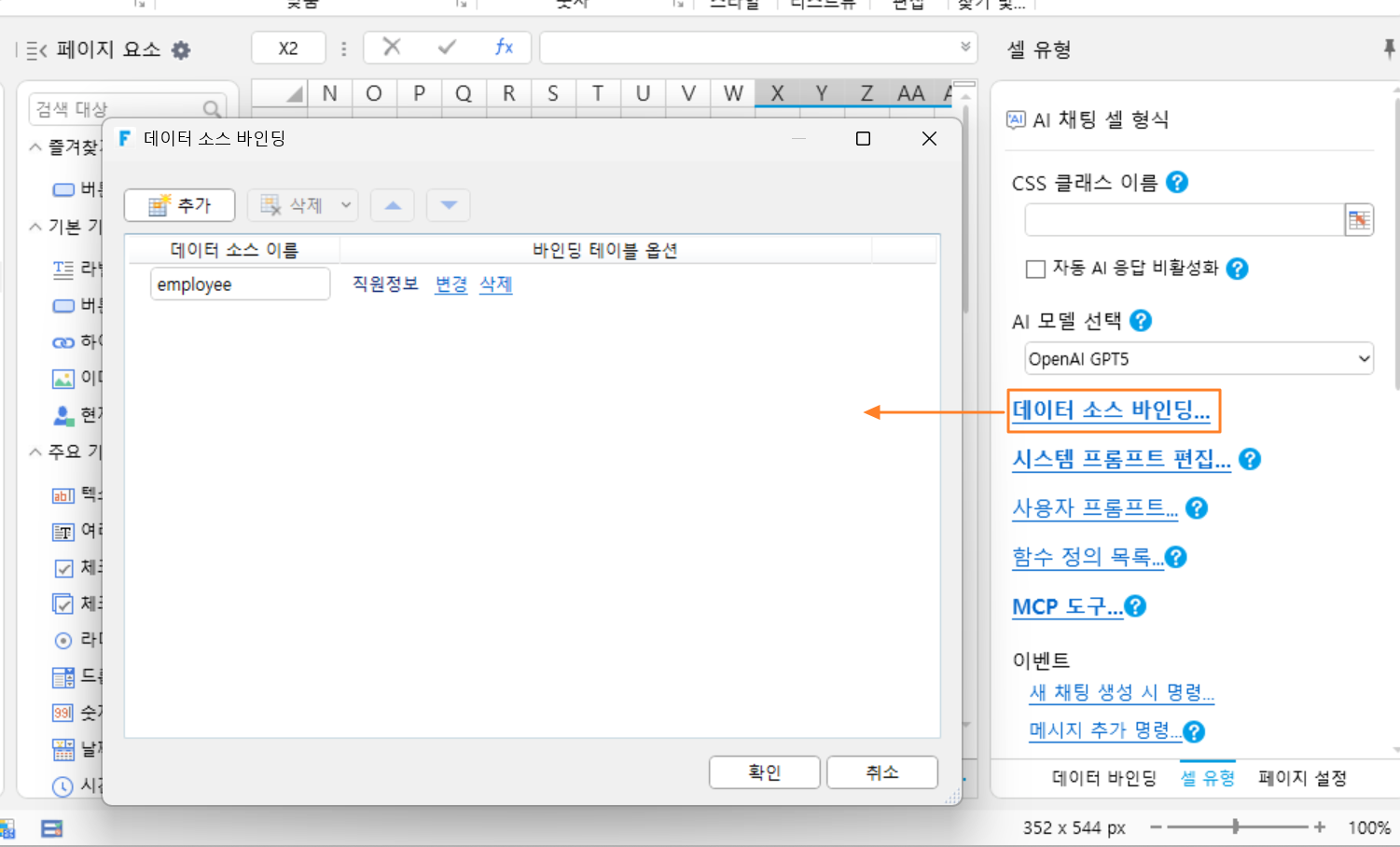This screenshot has width=1400, height=847.
Task: Click the formula confirm checkmark icon
Action: point(447,47)
